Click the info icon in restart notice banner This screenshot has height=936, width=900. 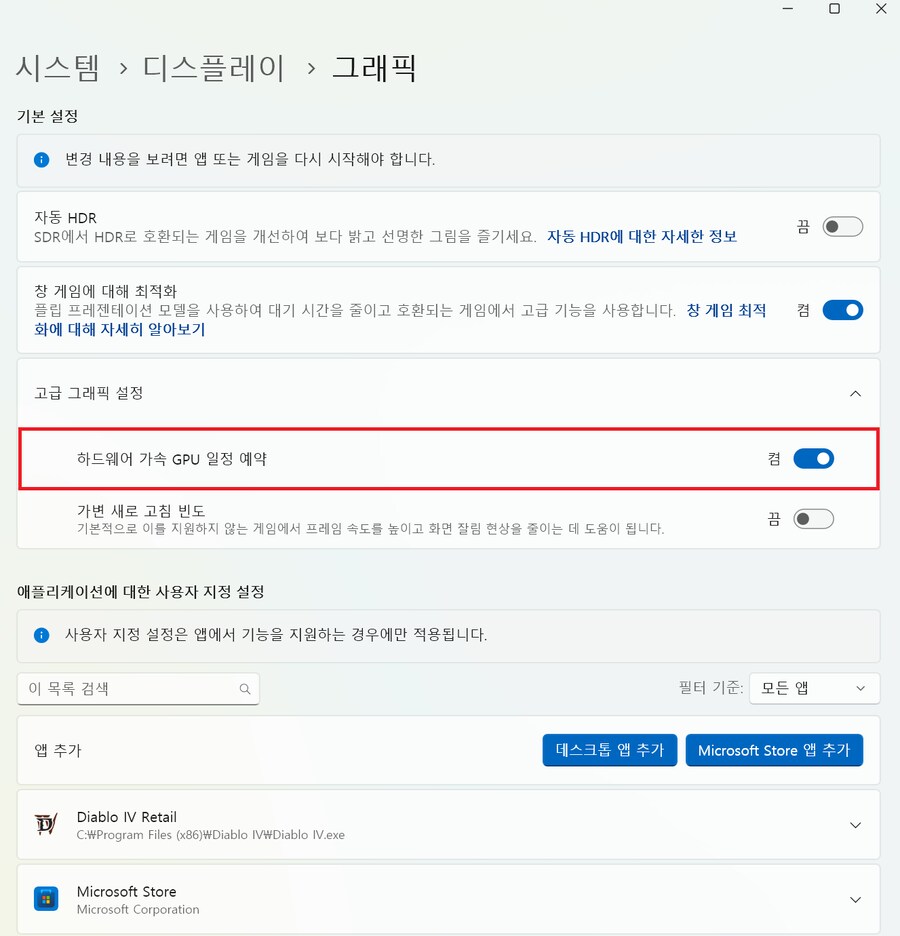click(x=41, y=160)
